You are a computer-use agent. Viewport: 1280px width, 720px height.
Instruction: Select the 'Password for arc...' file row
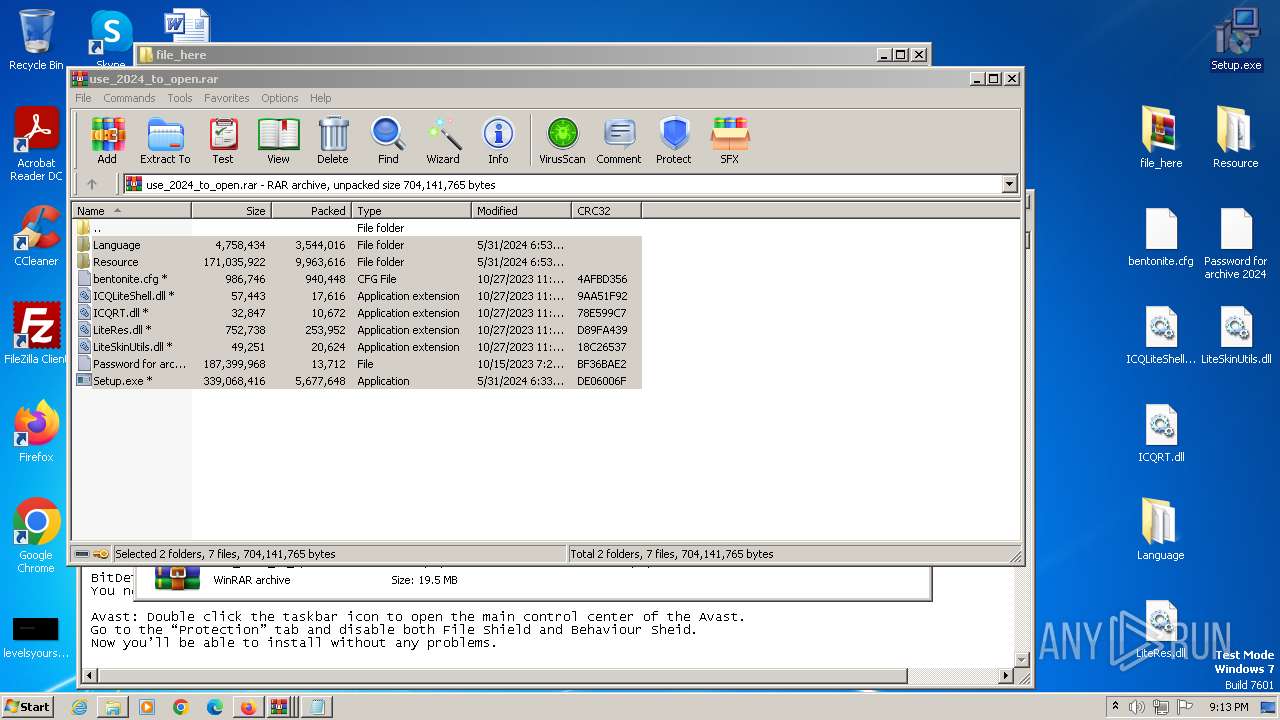(357, 364)
